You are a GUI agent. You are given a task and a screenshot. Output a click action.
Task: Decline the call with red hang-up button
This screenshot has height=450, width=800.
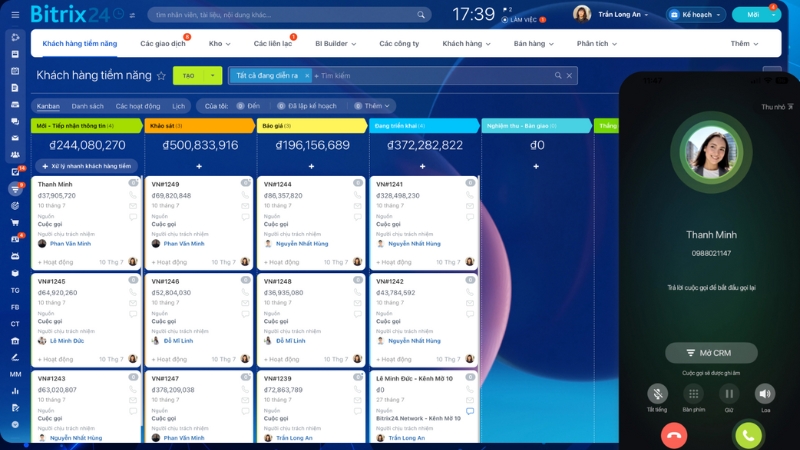[x=674, y=435]
